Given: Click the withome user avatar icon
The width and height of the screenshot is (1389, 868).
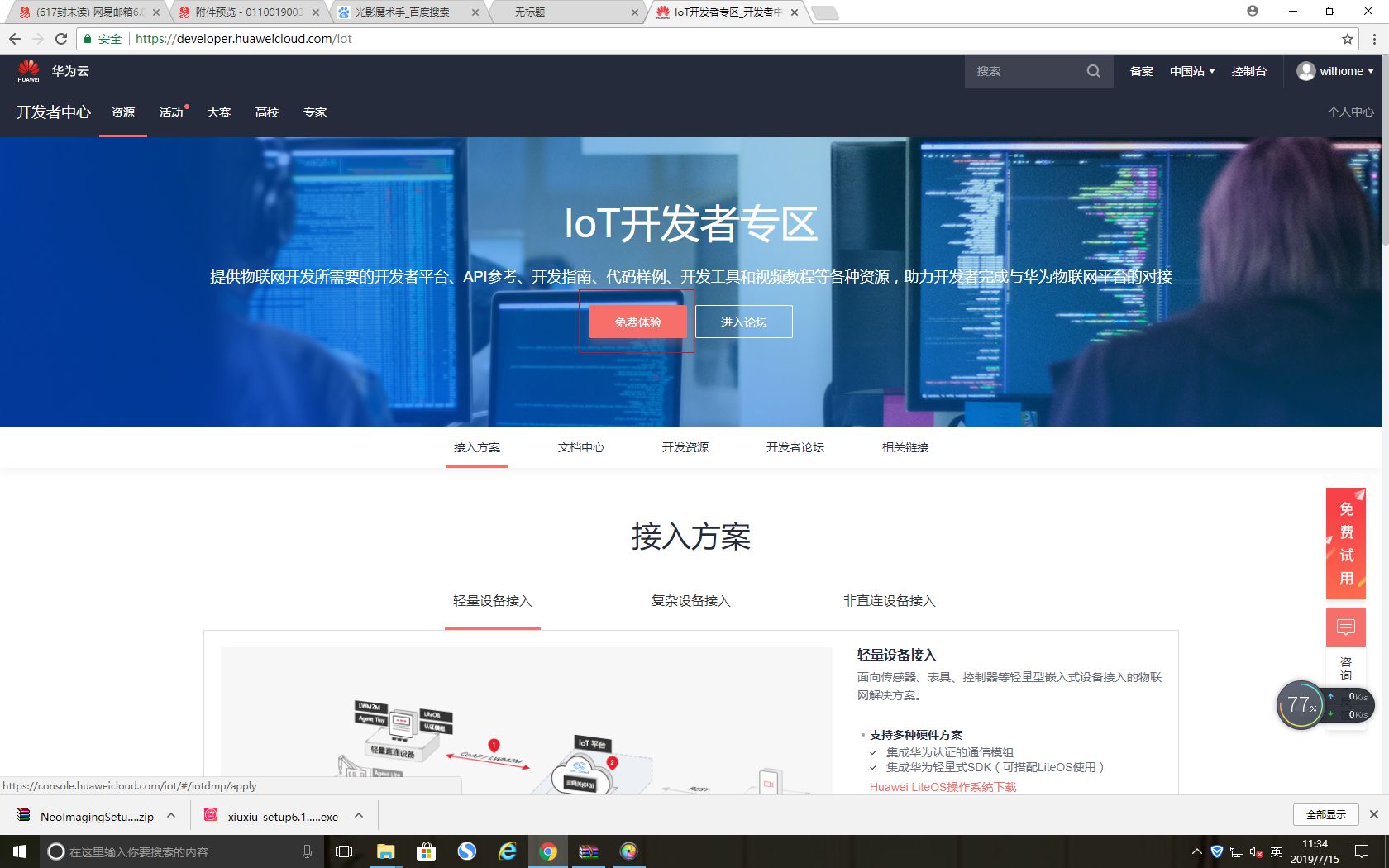Looking at the screenshot, I should click(1305, 71).
